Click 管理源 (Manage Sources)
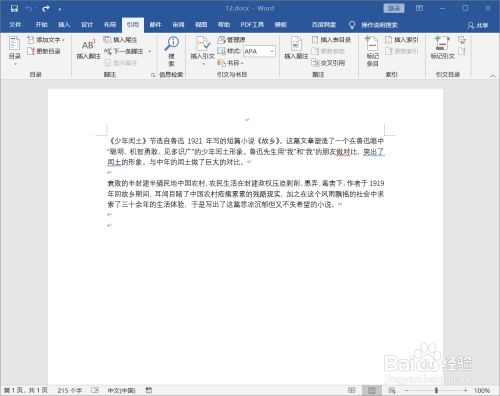This screenshot has height=396, width=500. 232,40
